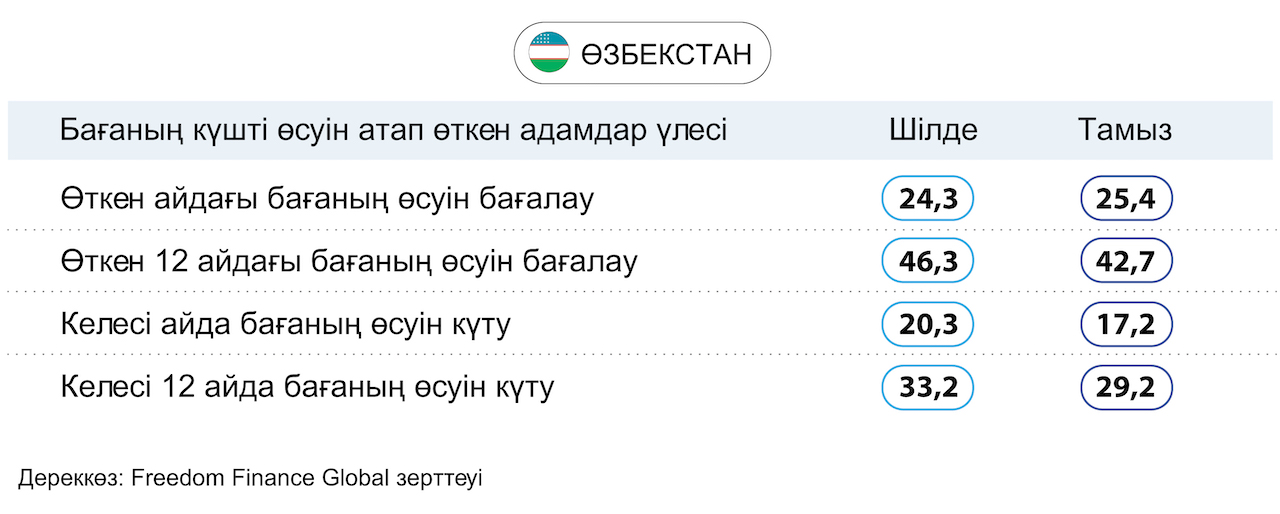
Task: Select the 17,2 value badge
Action: [x=1127, y=324]
